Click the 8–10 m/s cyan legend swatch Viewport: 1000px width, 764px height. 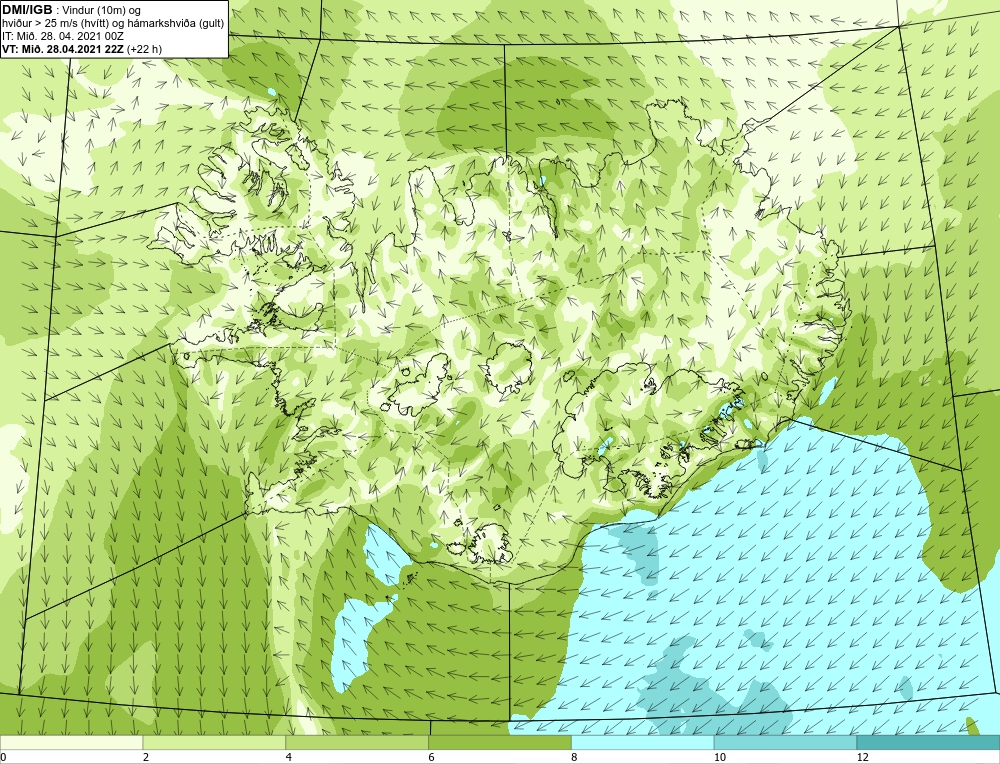coord(643,742)
